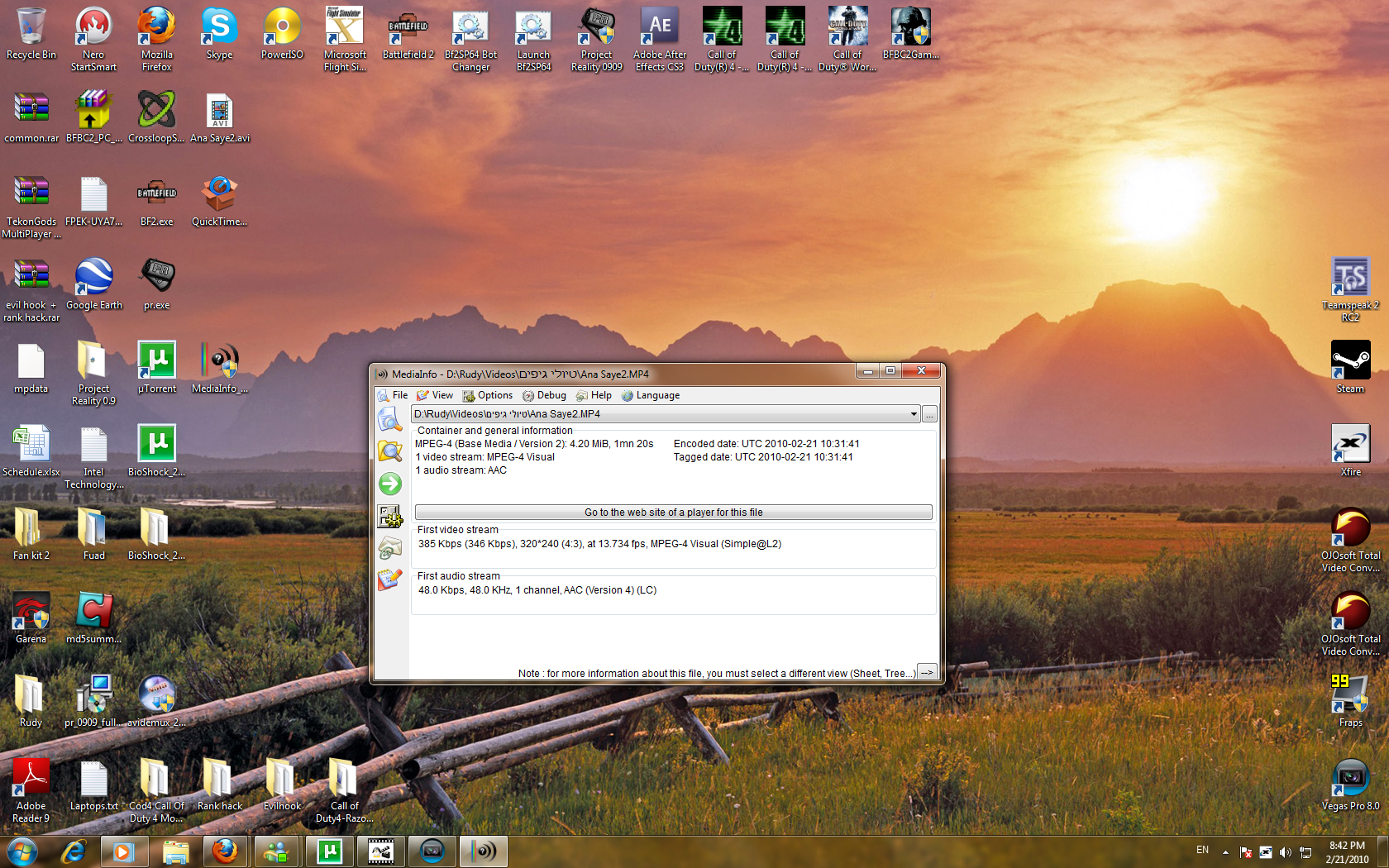Click the µTorrent taskbar button

coord(329,851)
